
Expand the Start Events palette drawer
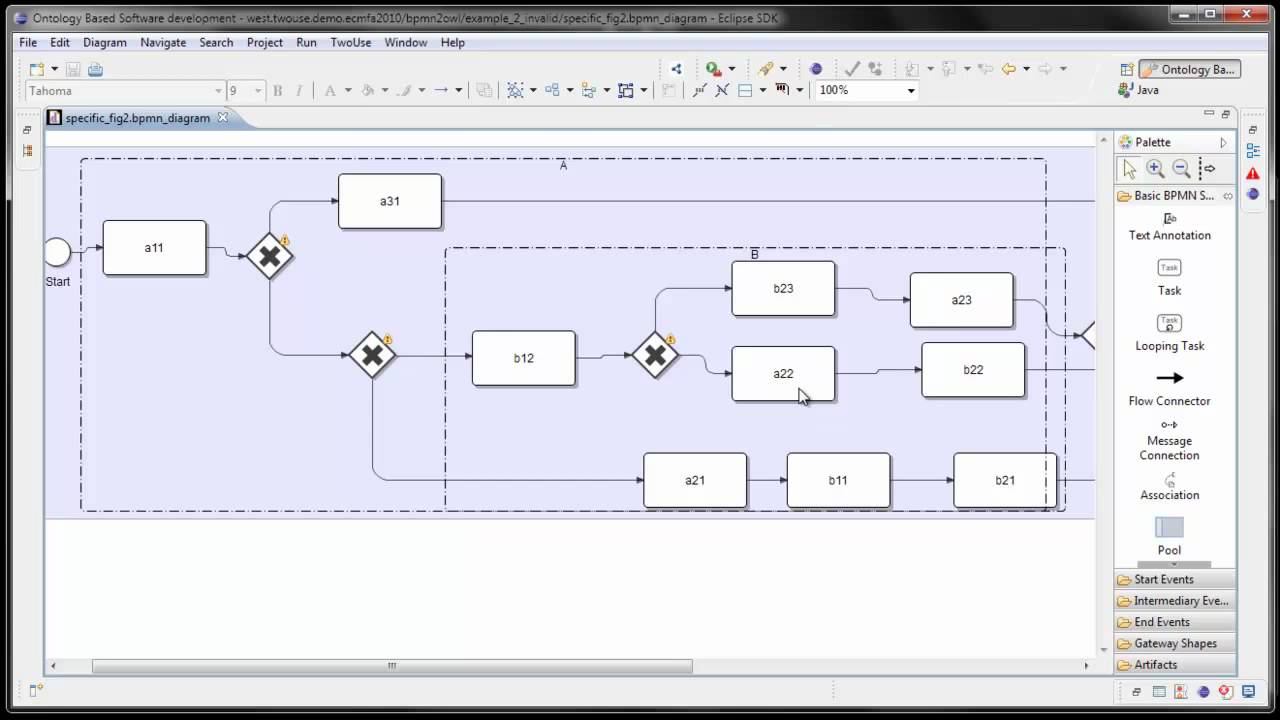point(1175,579)
